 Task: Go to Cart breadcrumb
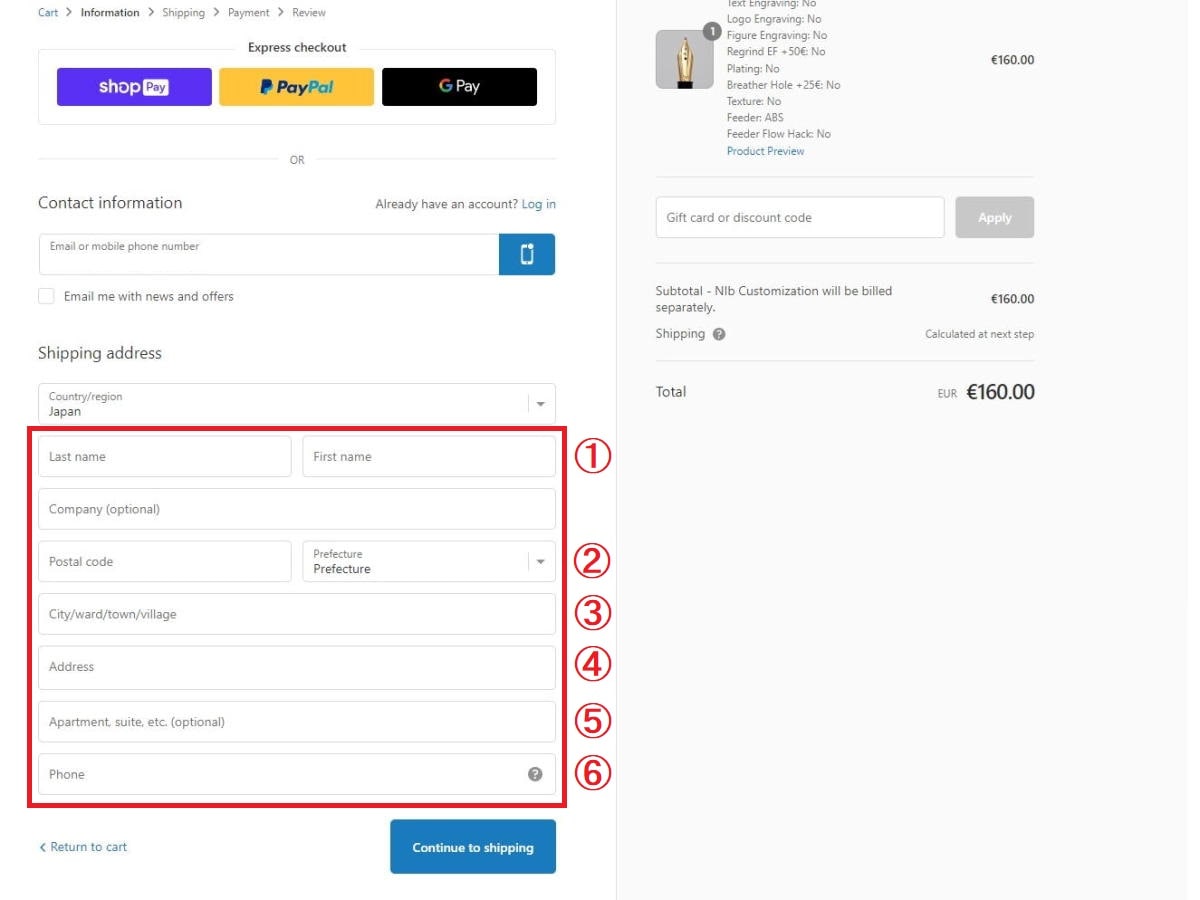pos(48,13)
